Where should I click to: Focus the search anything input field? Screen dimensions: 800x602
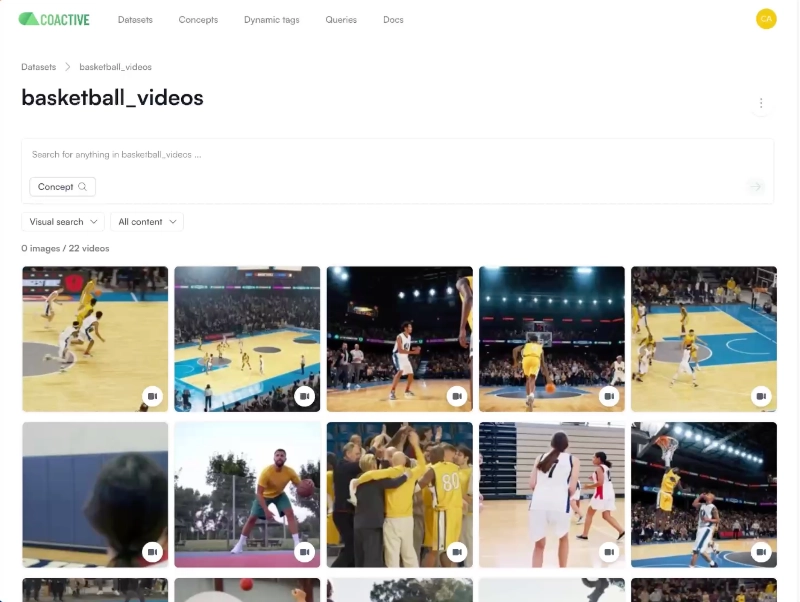(x=397, y=155)
